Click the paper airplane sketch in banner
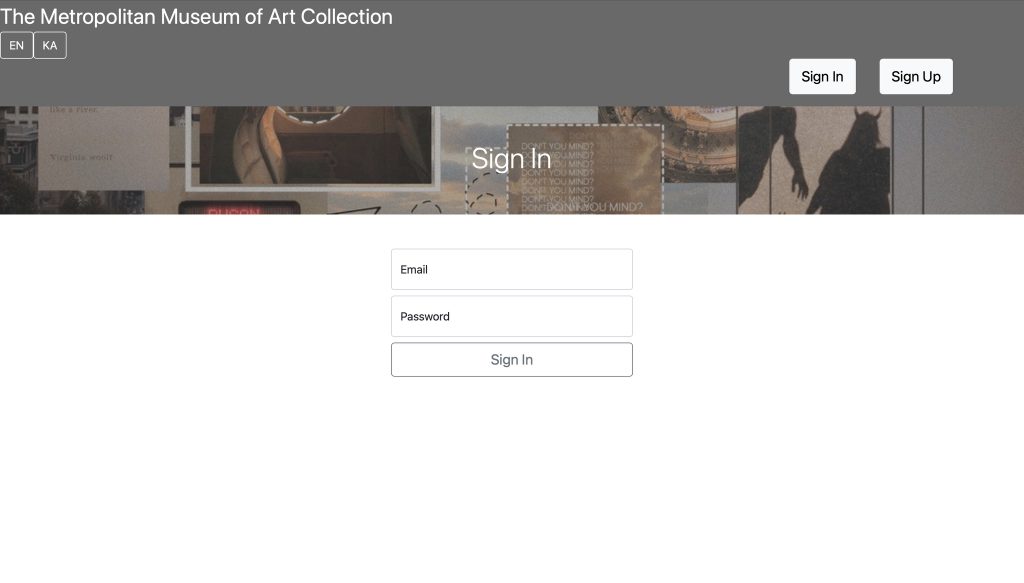Viewport: 1024px width, 583px height. 354,210
